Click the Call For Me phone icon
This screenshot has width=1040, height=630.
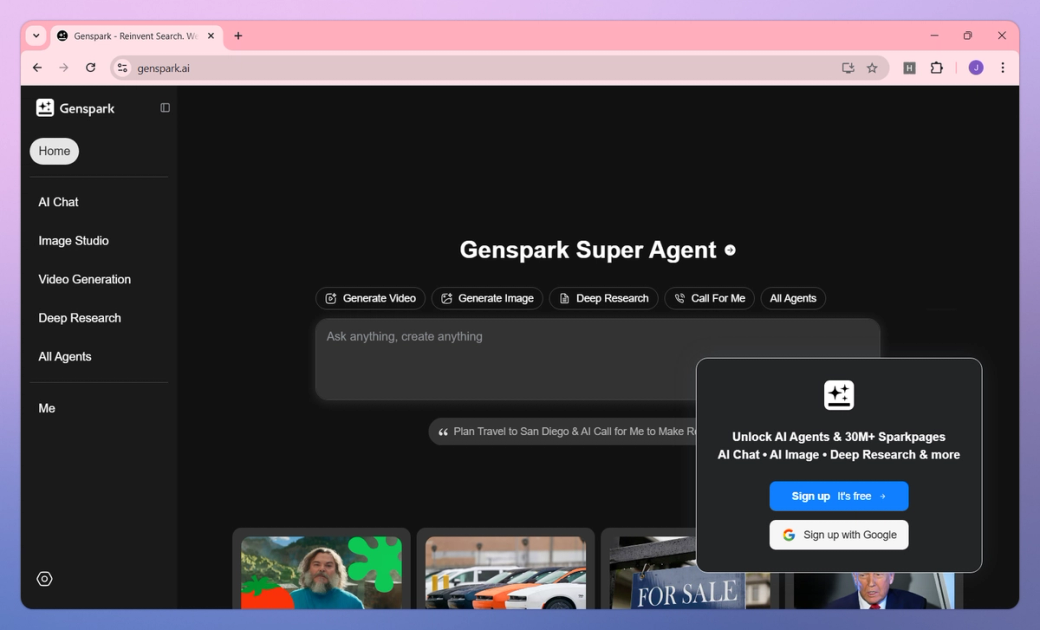point(679,298)
